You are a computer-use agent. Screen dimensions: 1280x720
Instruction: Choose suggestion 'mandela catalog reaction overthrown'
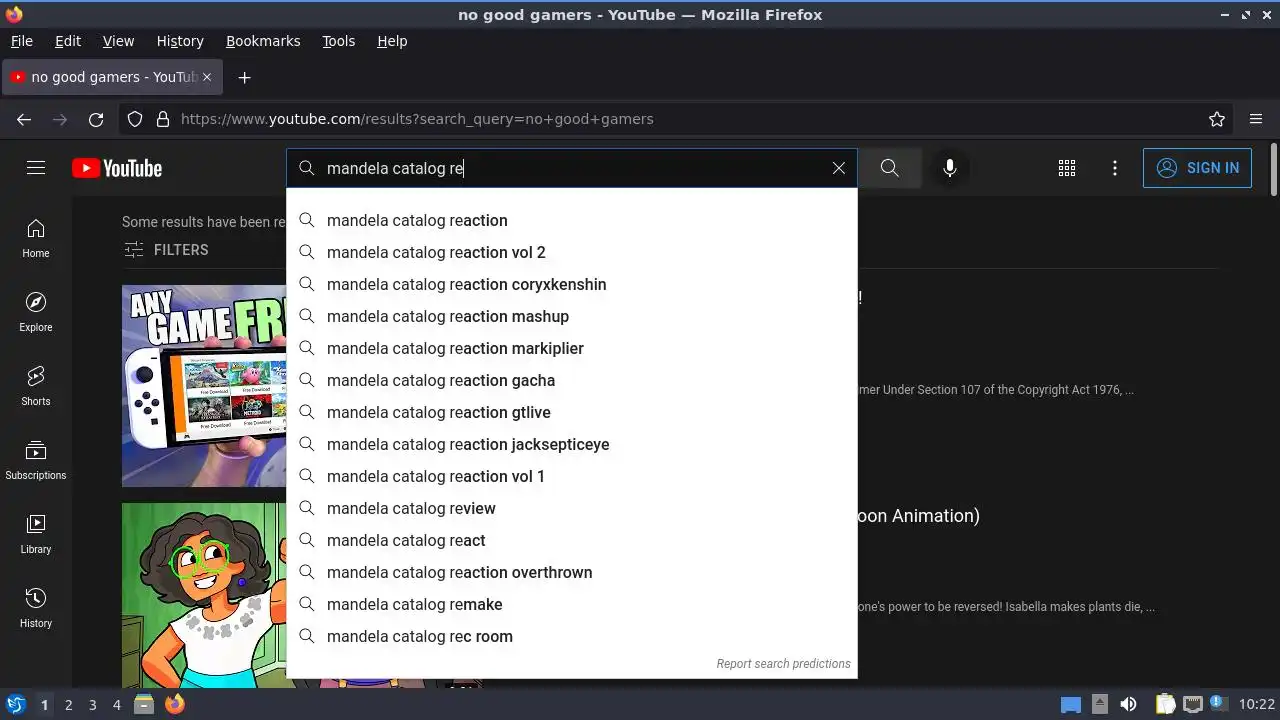coord(572,572)
